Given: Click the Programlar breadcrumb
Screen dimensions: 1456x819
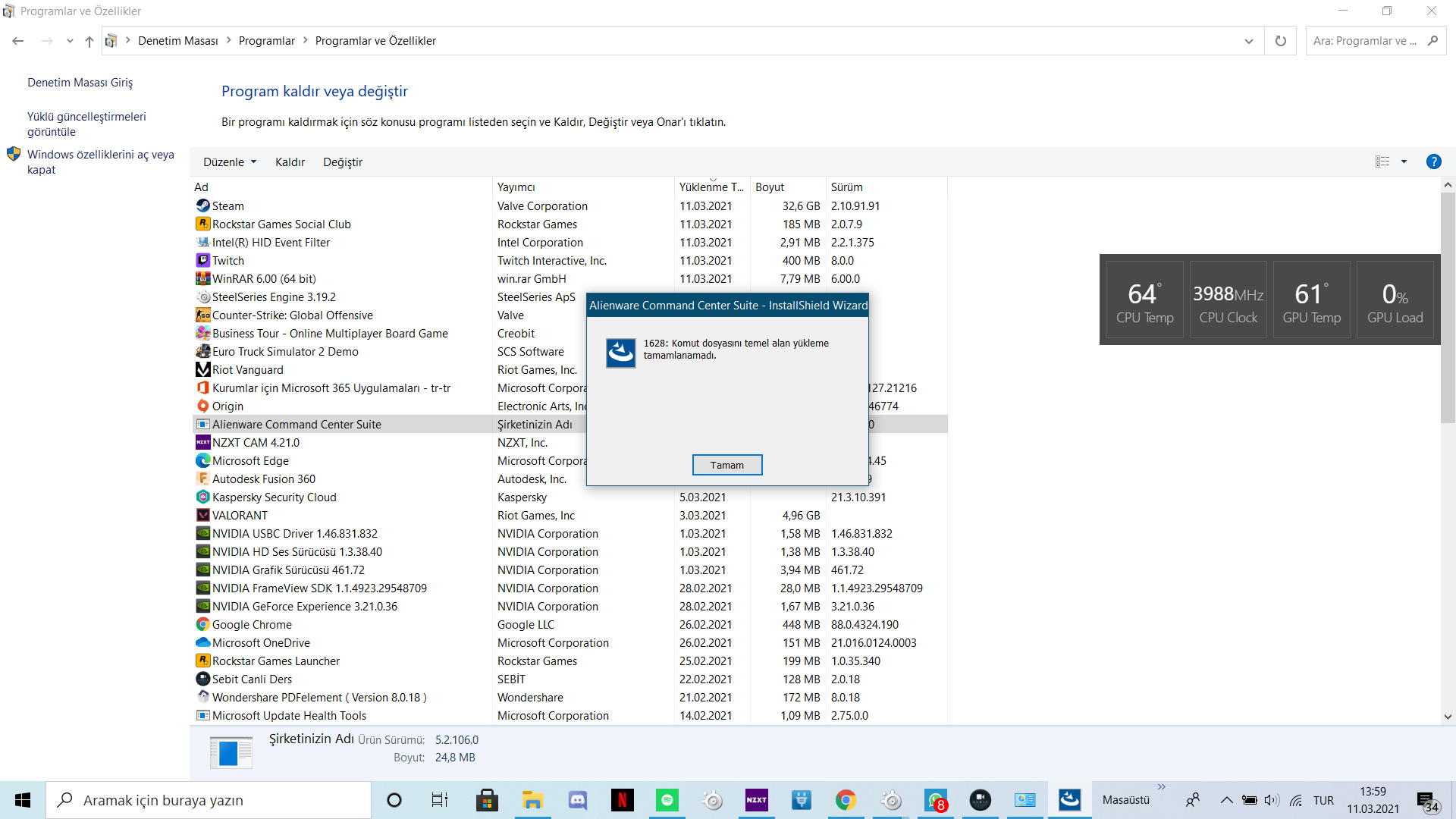Looking at the screenshot, I should pyautogui.click(x=266, y=41).
